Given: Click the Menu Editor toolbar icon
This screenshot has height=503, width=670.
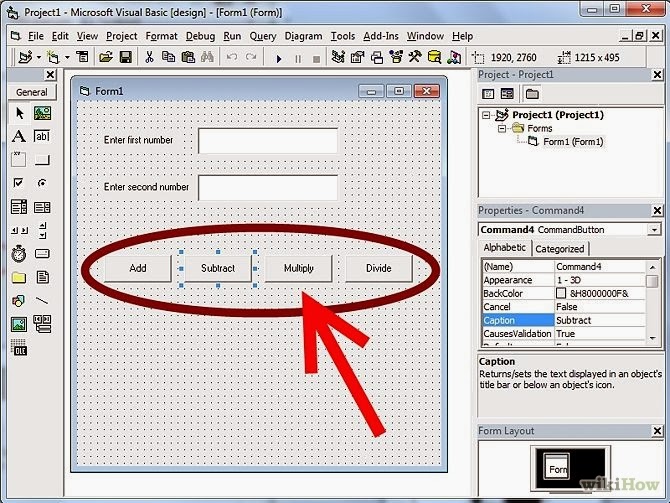Looking at the screenshot, I should pyautogui.click(x=82, y=57).
